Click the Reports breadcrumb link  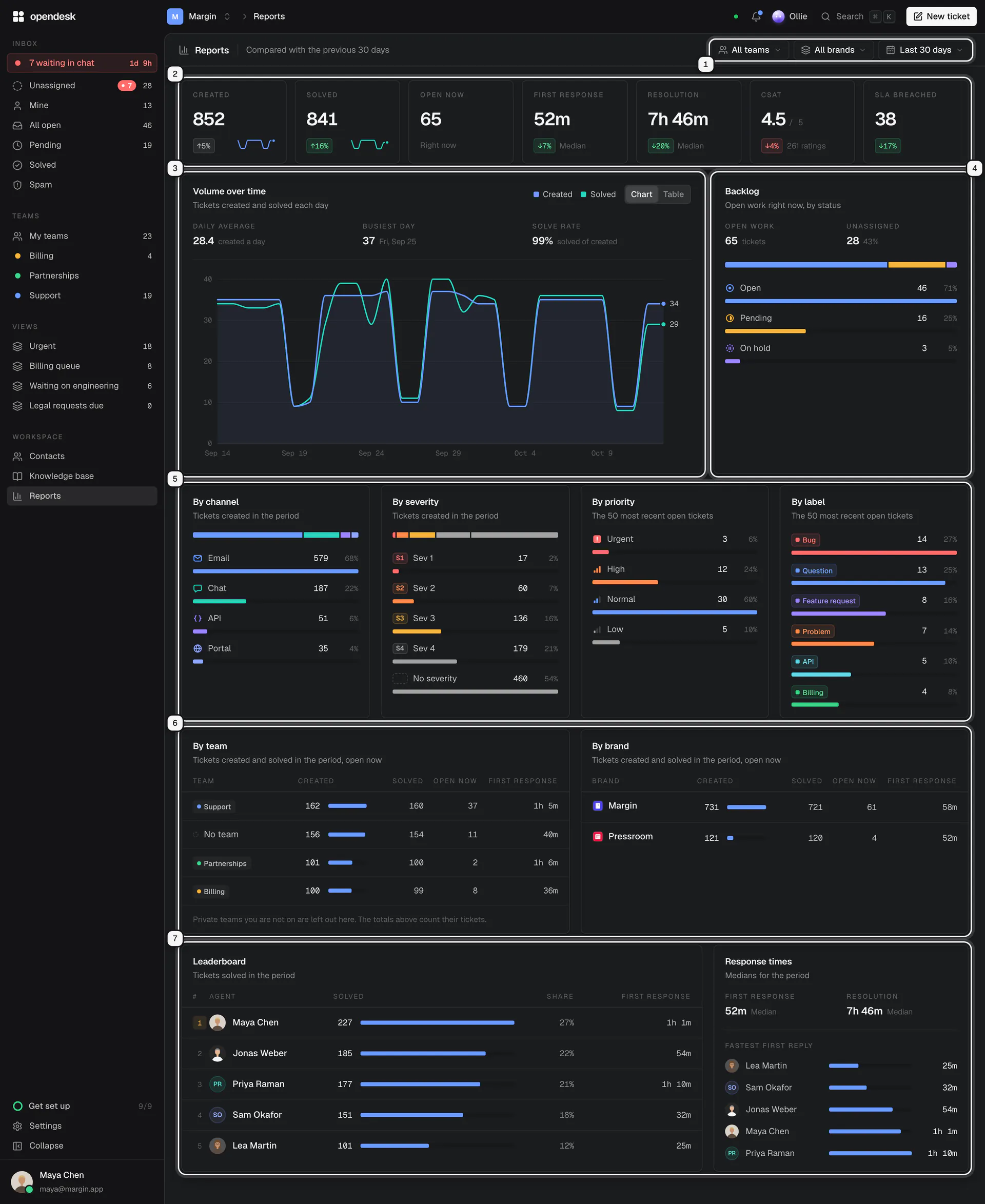[x=269, y=16]
